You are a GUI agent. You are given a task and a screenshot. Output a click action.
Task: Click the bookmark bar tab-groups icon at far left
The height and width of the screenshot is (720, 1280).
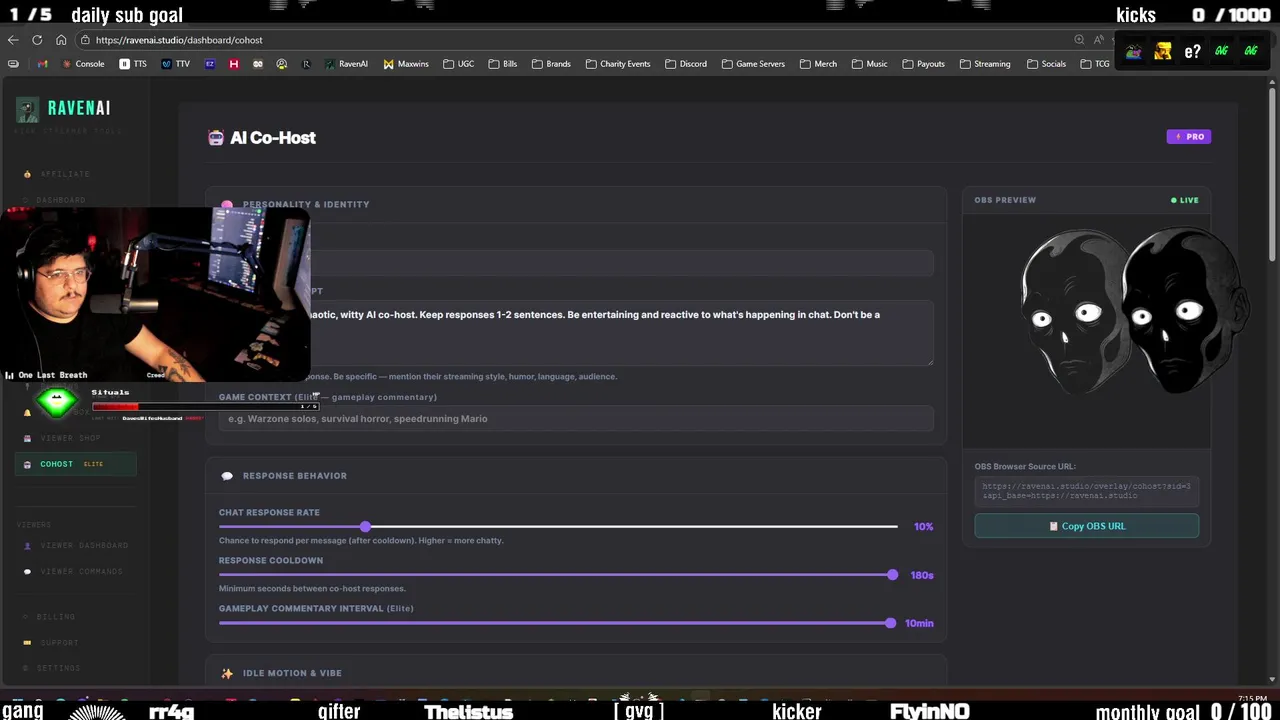tap(13, 64)
